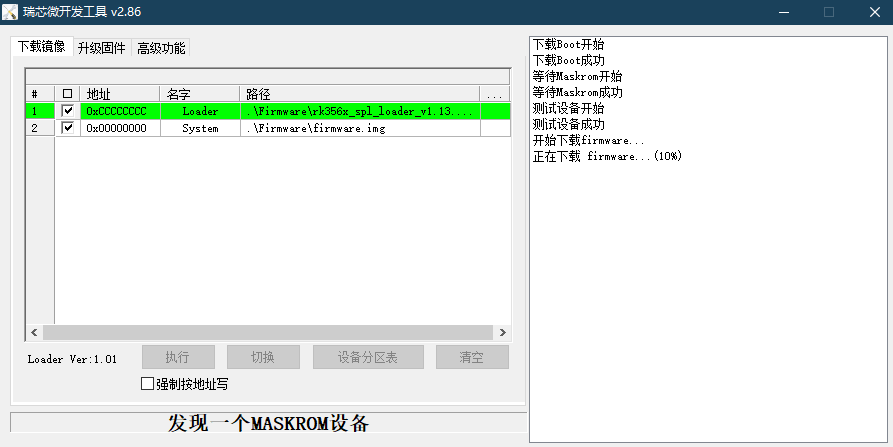Minimize the 瑞芯微开发工具 window

tap(784, 12)
